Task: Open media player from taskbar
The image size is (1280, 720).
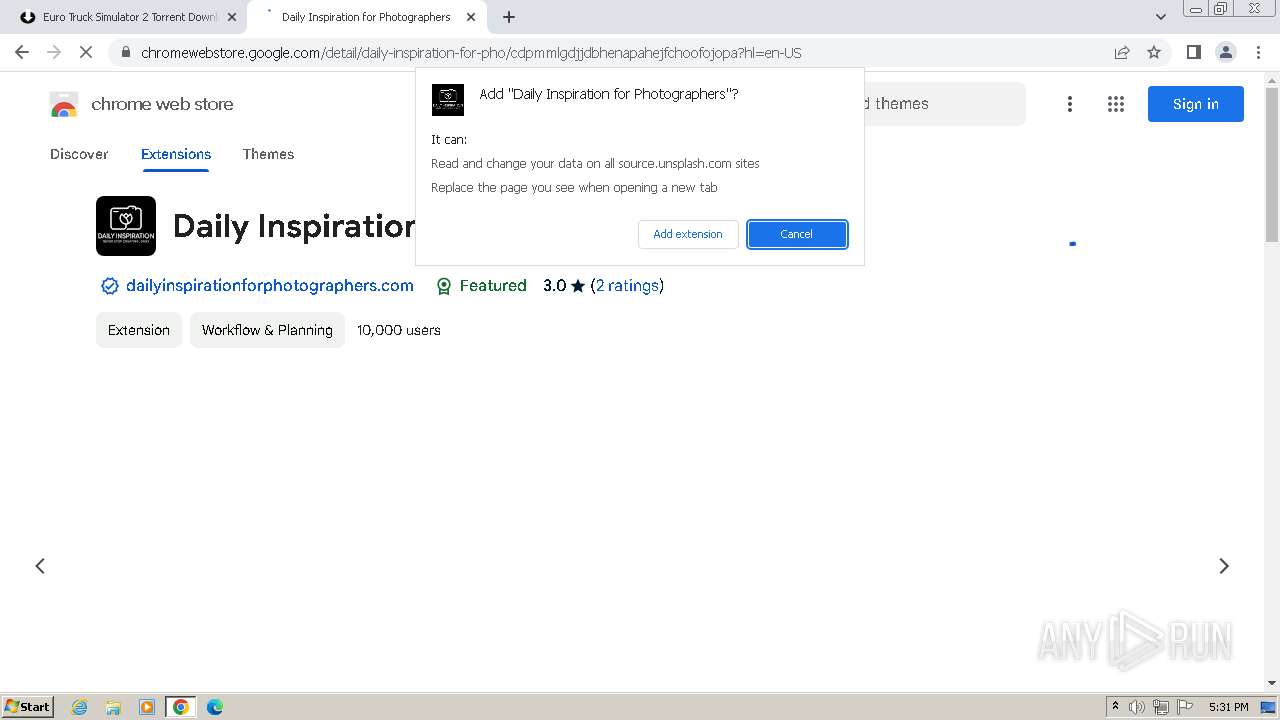Action: 147,707
